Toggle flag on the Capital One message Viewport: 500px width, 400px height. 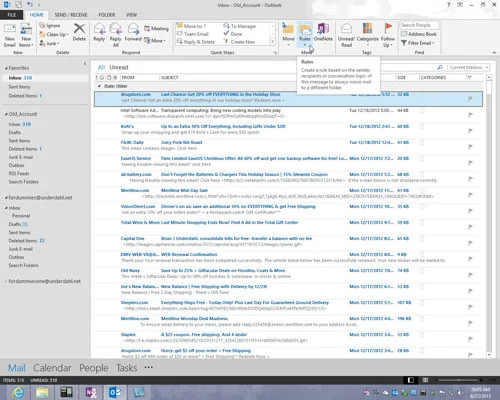coord(470,243)
